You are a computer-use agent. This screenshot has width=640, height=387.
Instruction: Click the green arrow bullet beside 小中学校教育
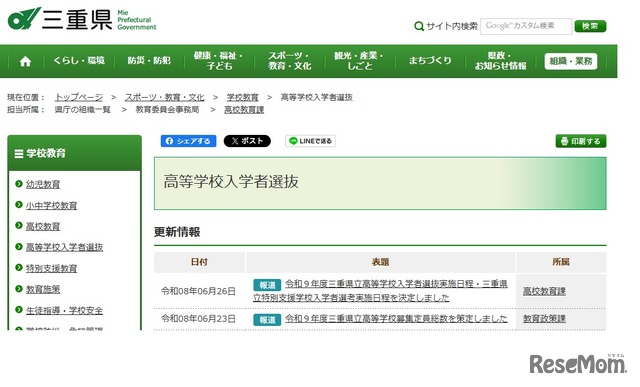[x=19, y=205]
